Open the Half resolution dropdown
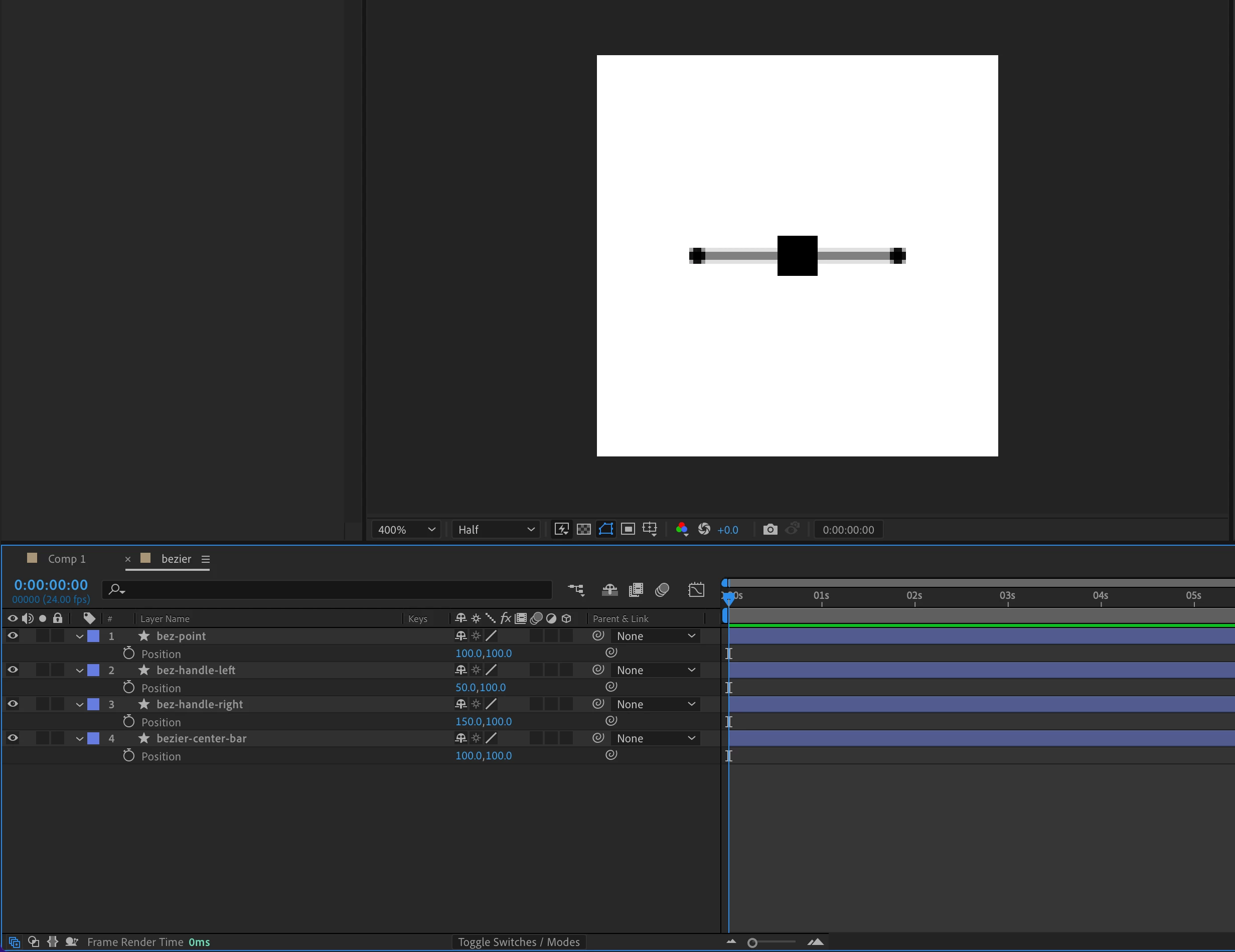Screen dimensions: 1235x952 point(496,530)
